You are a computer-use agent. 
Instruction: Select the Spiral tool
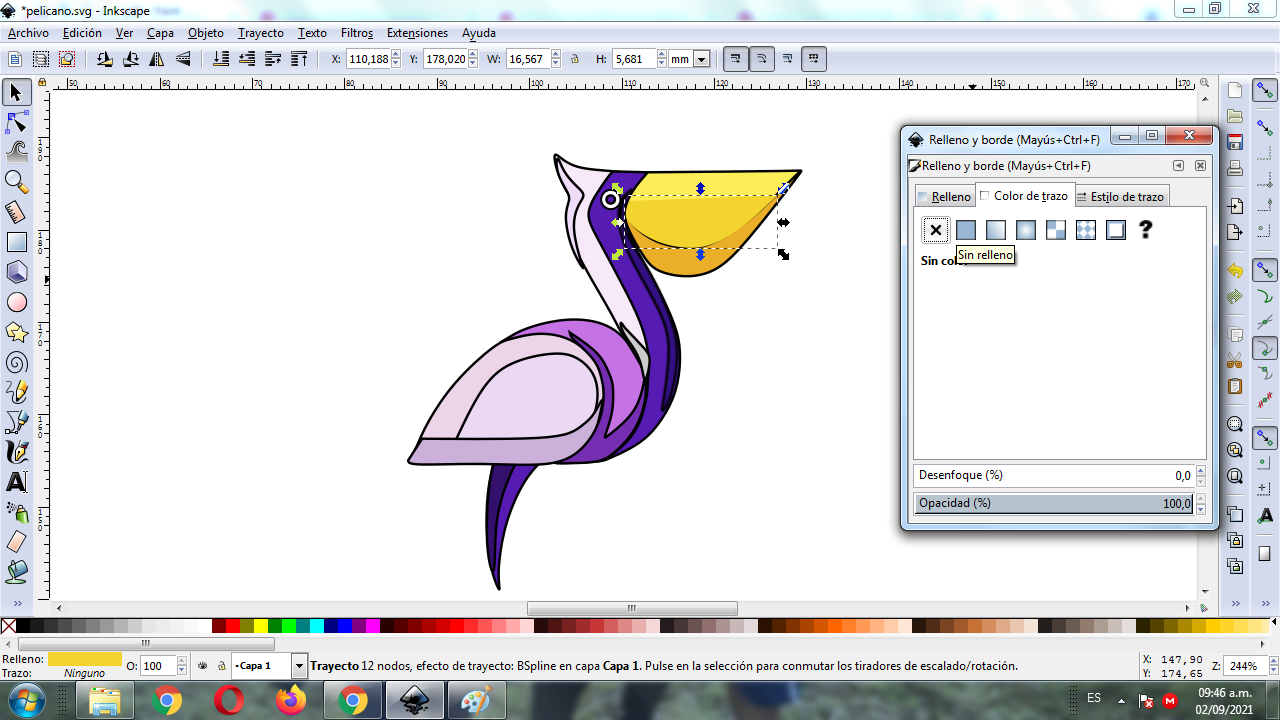point(16,362)
